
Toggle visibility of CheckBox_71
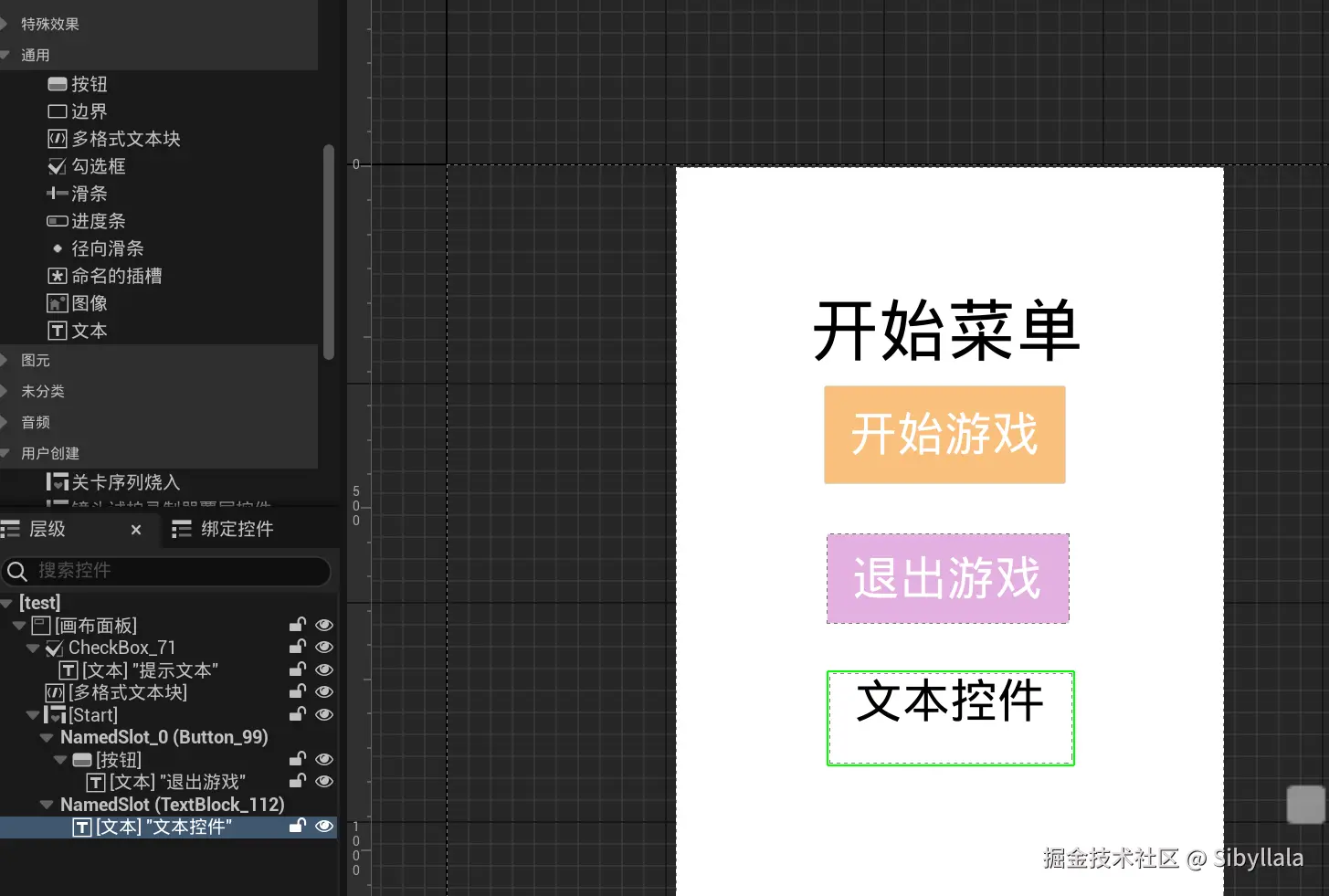(324, 647)
